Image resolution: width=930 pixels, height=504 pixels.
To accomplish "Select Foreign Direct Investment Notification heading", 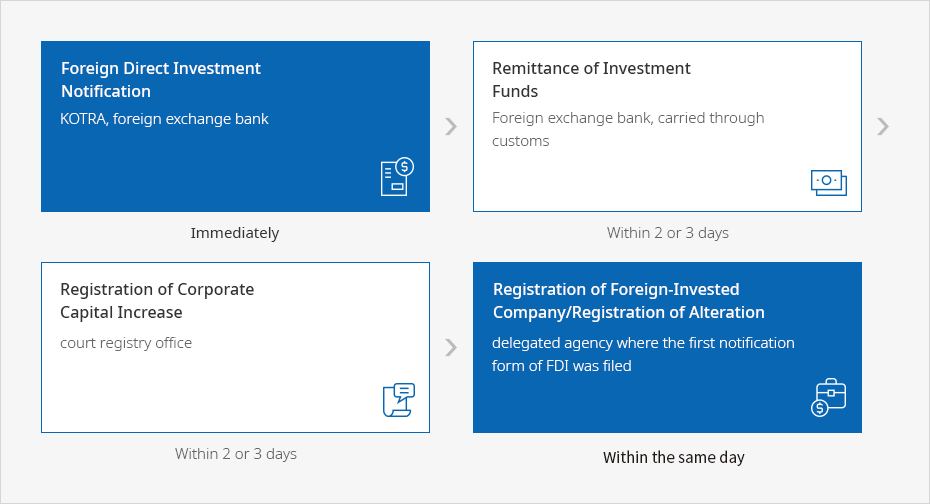I will click(x=161, y=79).
